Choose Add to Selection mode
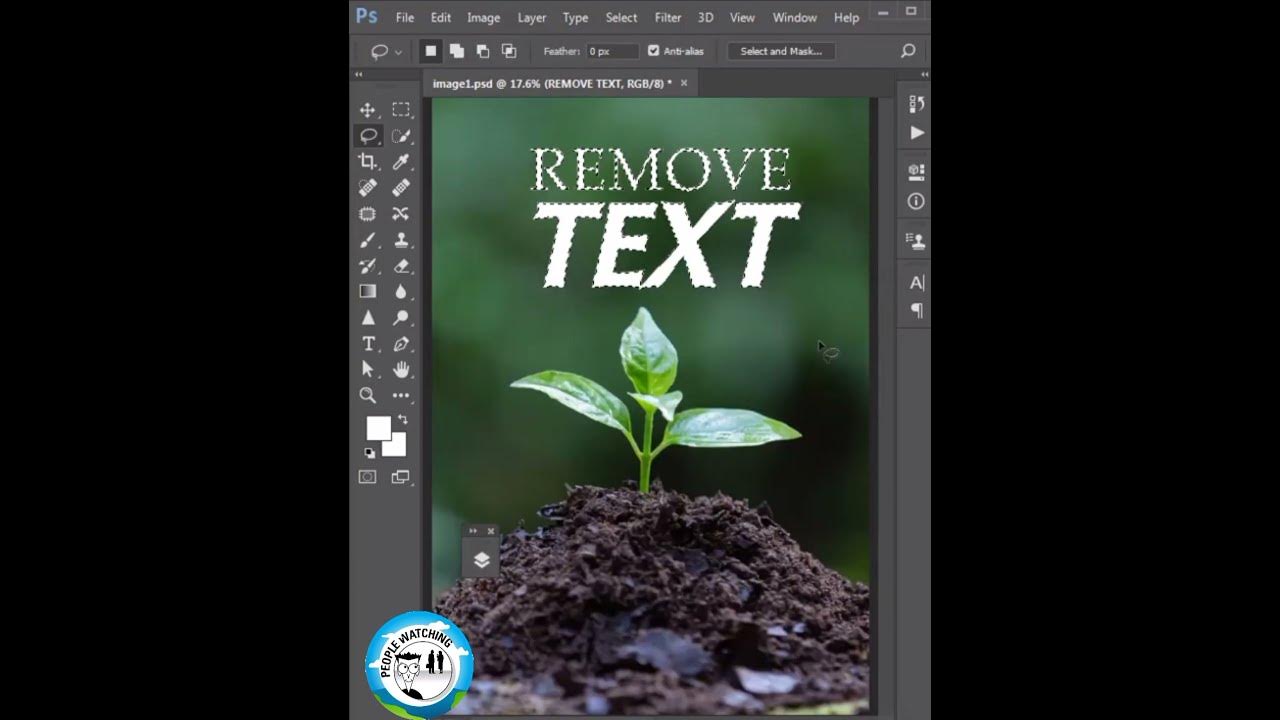Screen dimensions: 1280x720 457,51
